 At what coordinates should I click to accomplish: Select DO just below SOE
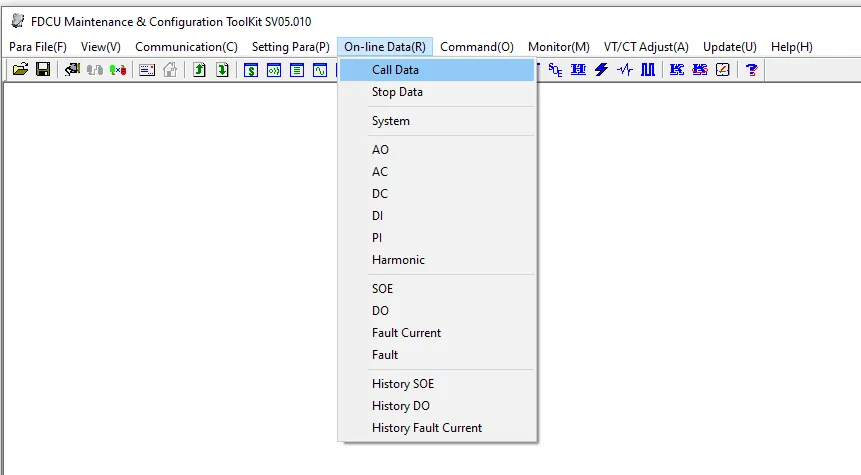pyautogui.click(x=437, y=311)
